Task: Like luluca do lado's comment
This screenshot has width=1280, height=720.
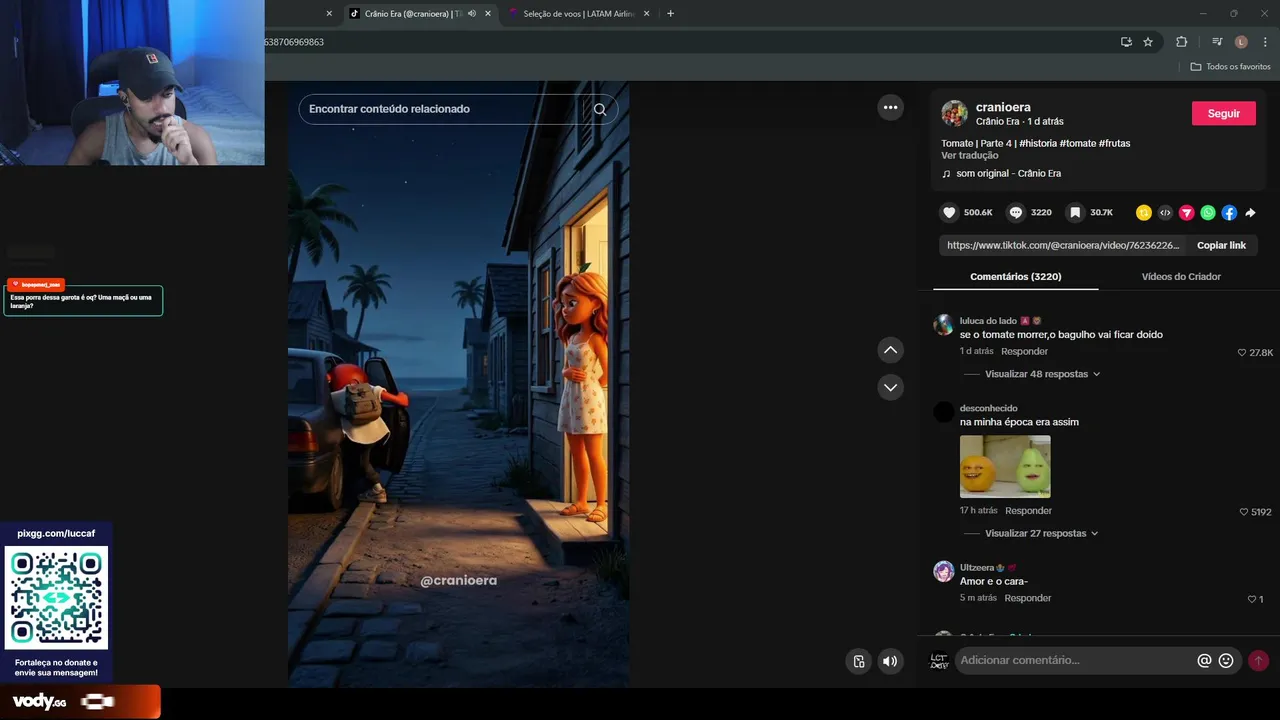Action: [x=1242, y=353]
